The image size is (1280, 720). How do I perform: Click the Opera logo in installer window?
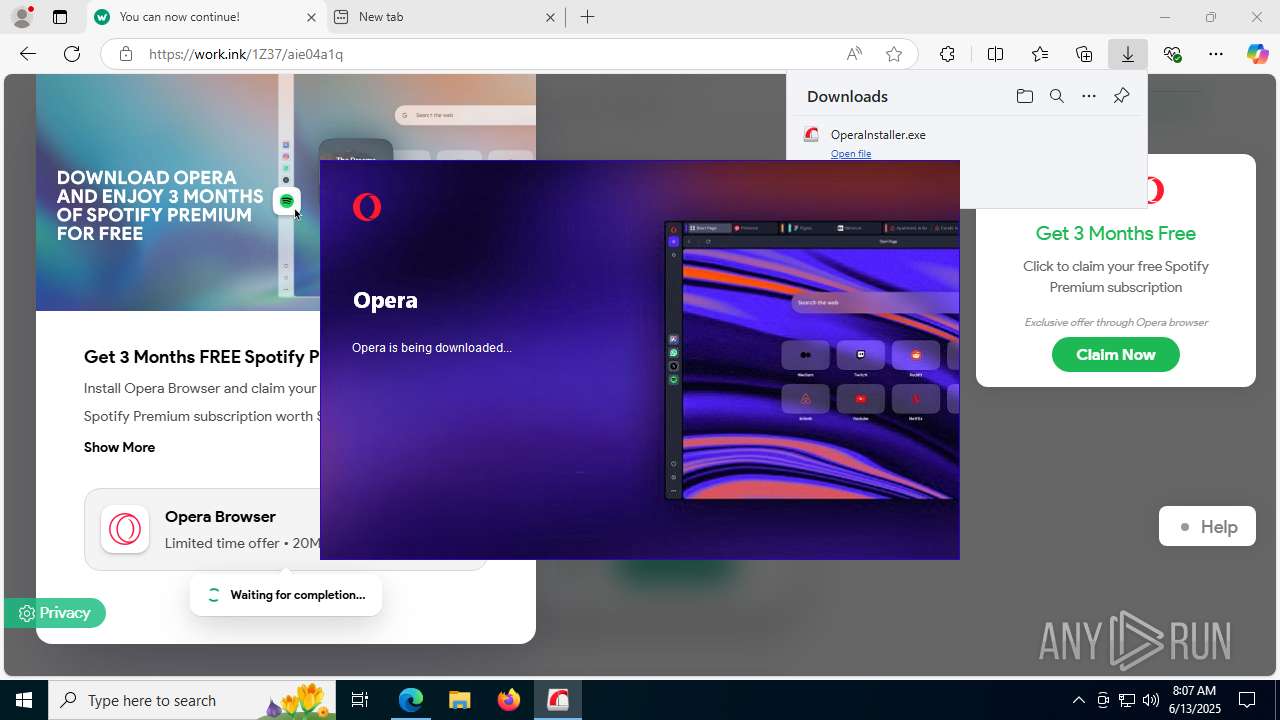pyautogui.click(x=367, y=207)
